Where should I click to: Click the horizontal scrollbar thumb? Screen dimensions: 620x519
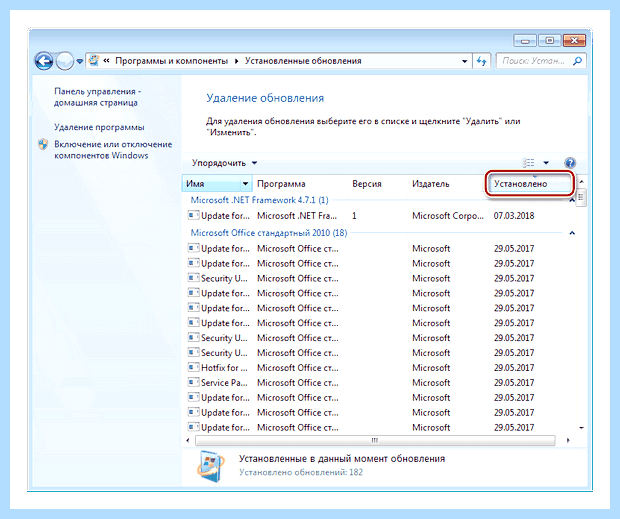(x=375, y=440)
